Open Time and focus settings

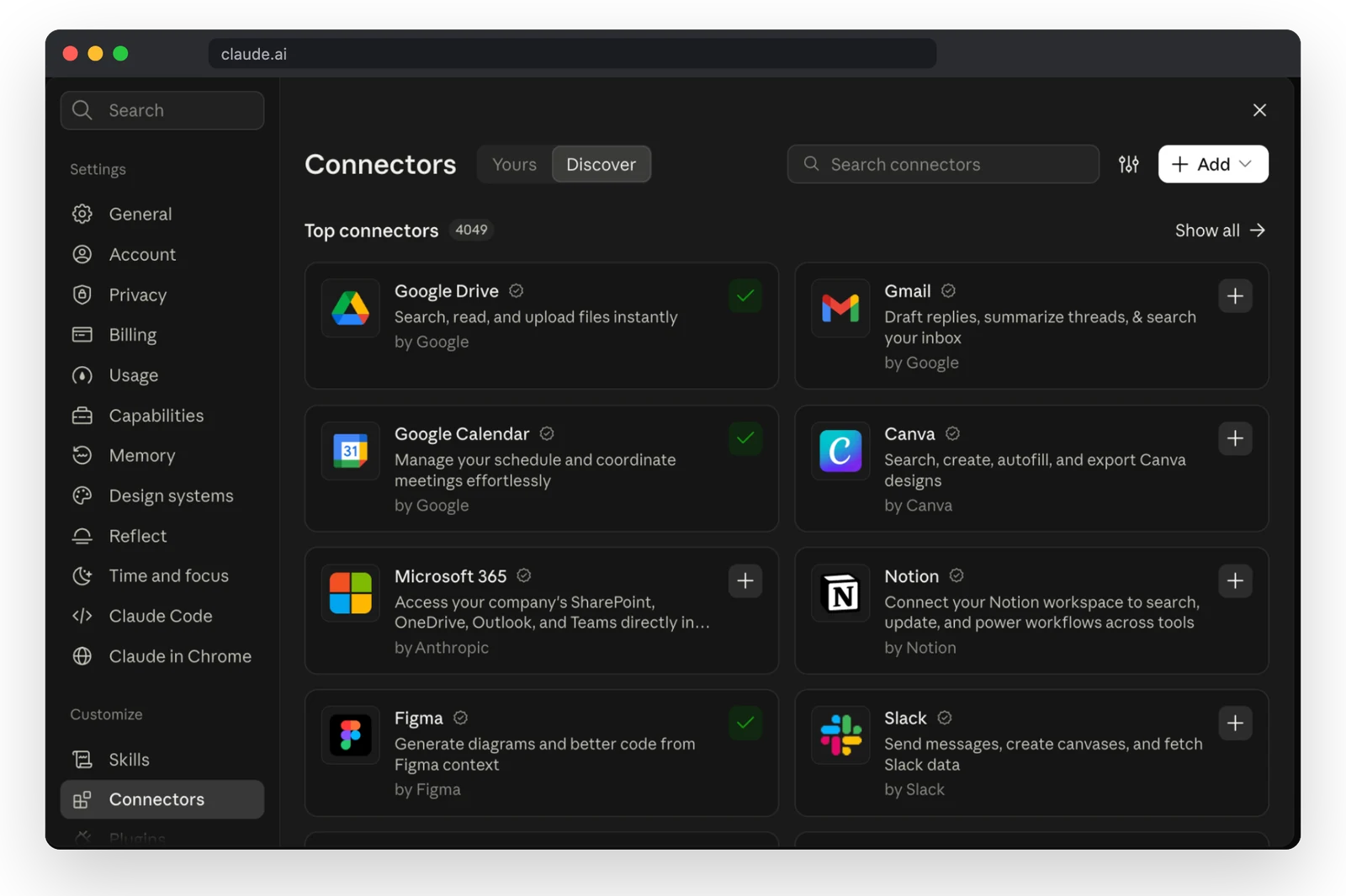pos(162,575)
